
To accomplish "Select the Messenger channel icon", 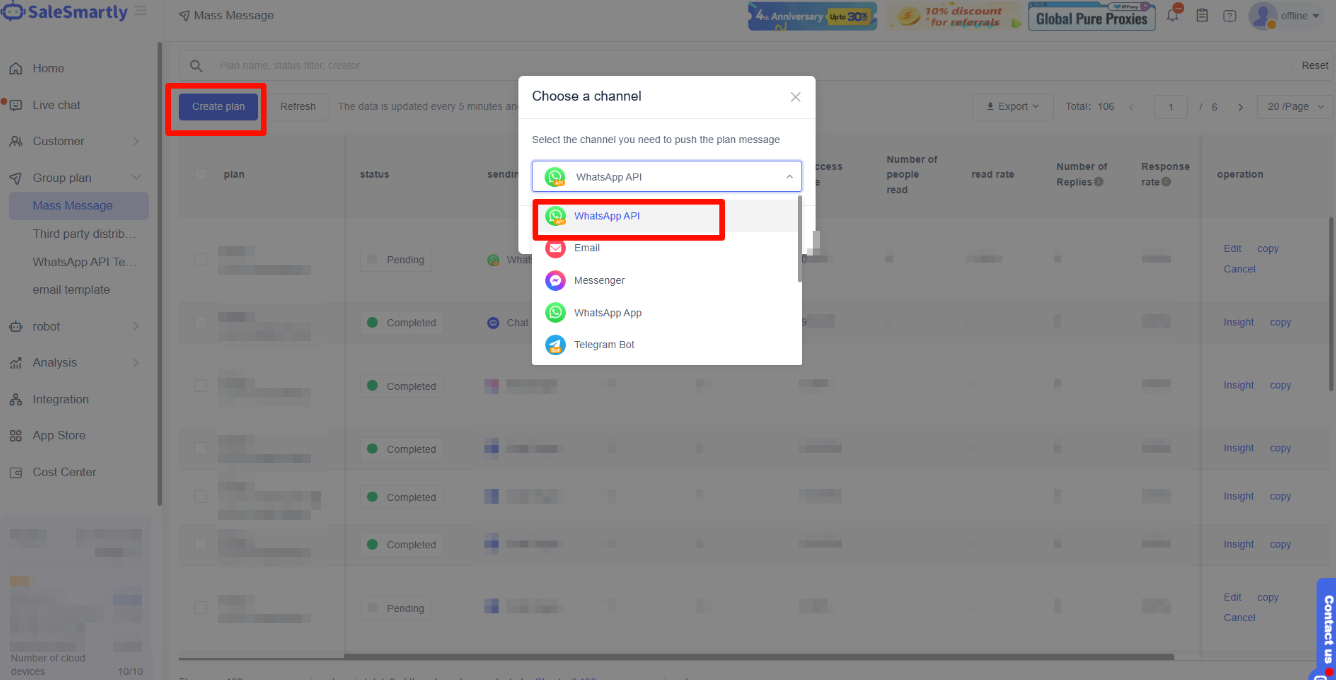I will tap(555, 281).
